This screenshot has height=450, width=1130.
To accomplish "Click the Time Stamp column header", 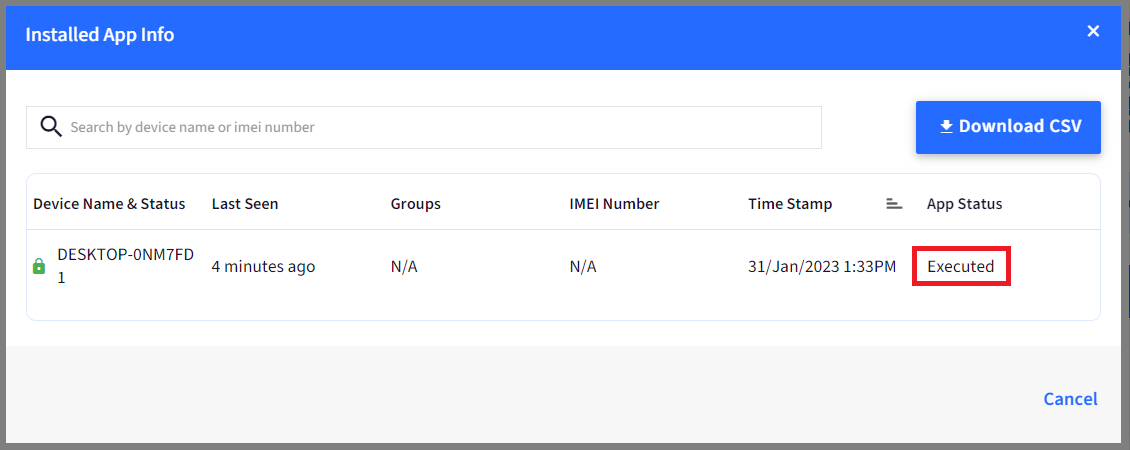I will [790, 204].
